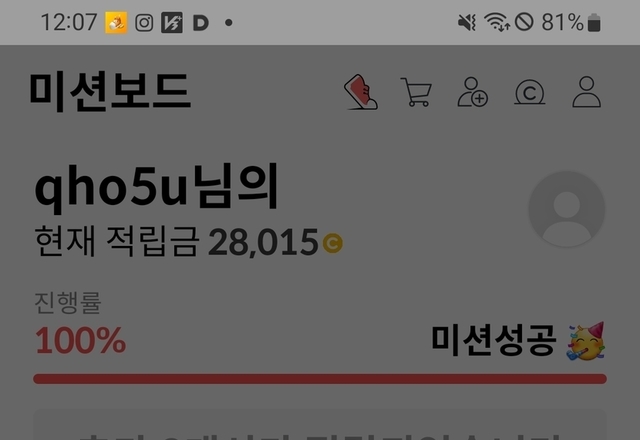Screen dimensions: 640x440
Task: Open the shopping cart icon
Action: (x=416, y=92)
